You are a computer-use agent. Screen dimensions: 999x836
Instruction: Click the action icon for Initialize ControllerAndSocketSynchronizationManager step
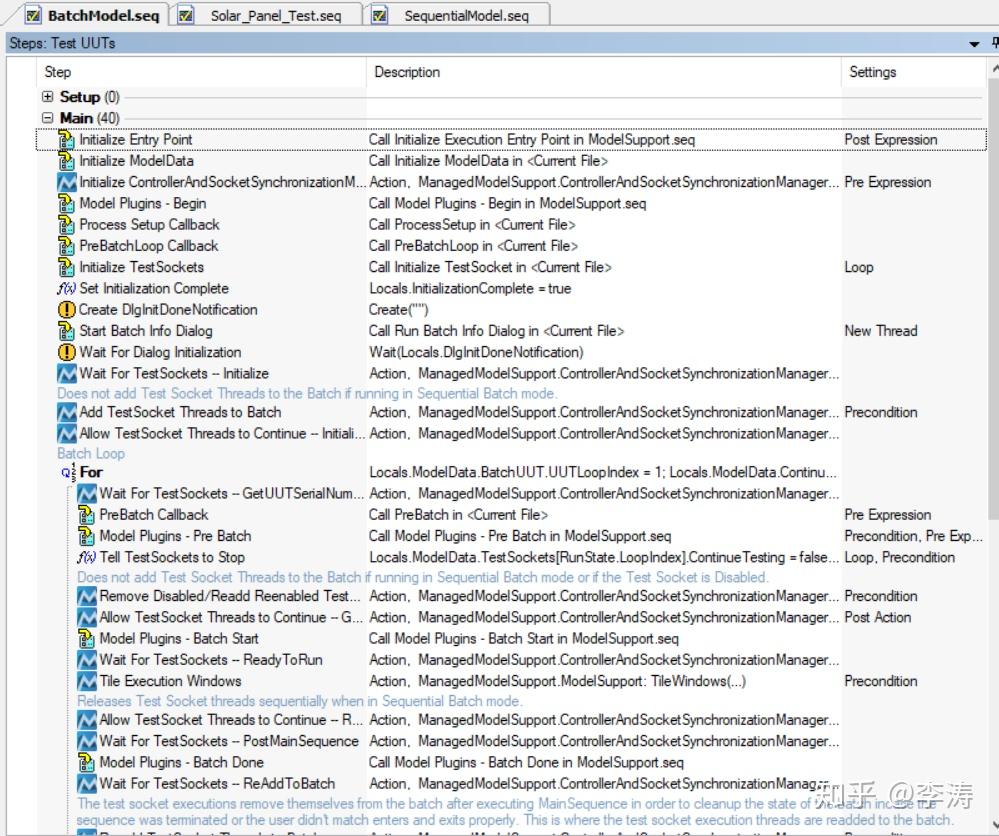(x=67, y=183)
